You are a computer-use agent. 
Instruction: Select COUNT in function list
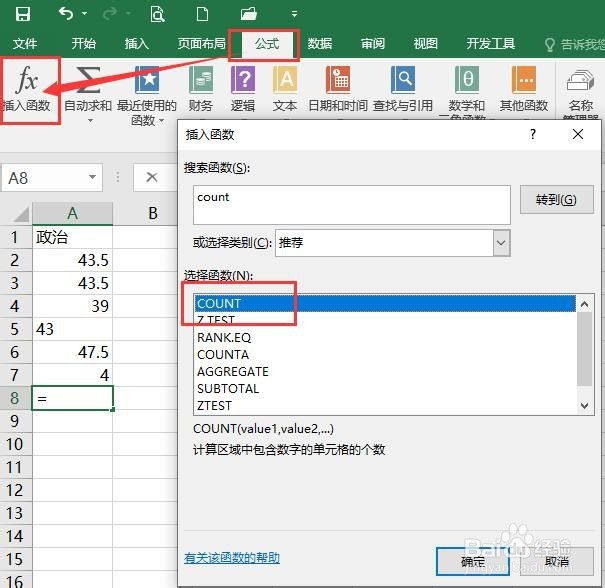point(385,303)
